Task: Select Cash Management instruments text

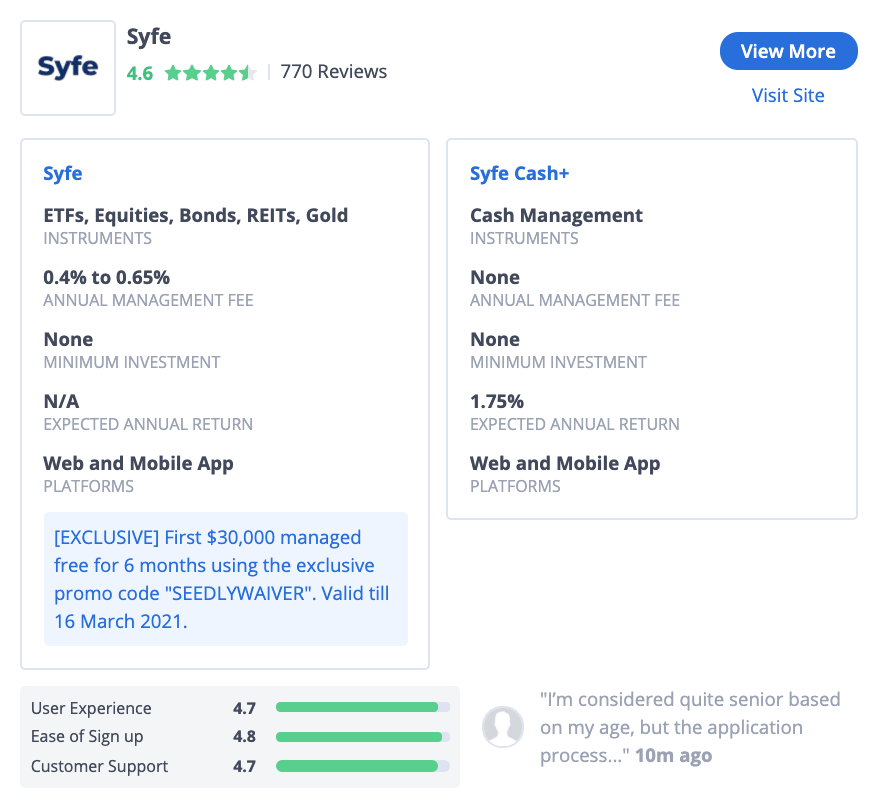Action: click(x=556, y=216)
